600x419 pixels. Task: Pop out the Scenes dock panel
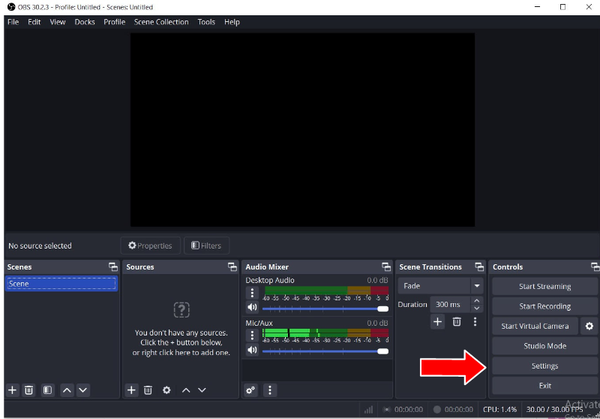click(113, 267)
